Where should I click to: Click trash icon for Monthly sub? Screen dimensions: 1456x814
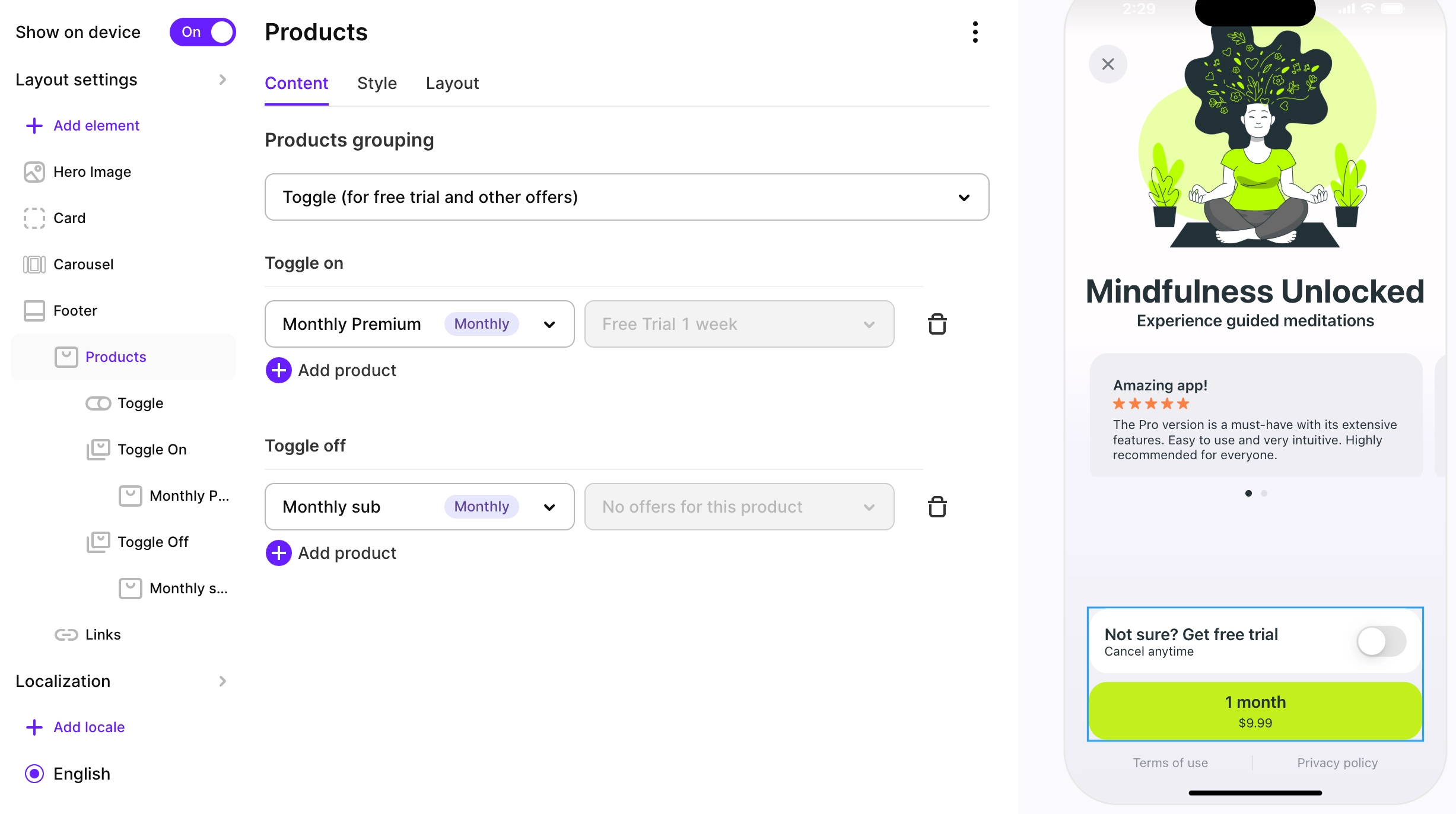937,507
